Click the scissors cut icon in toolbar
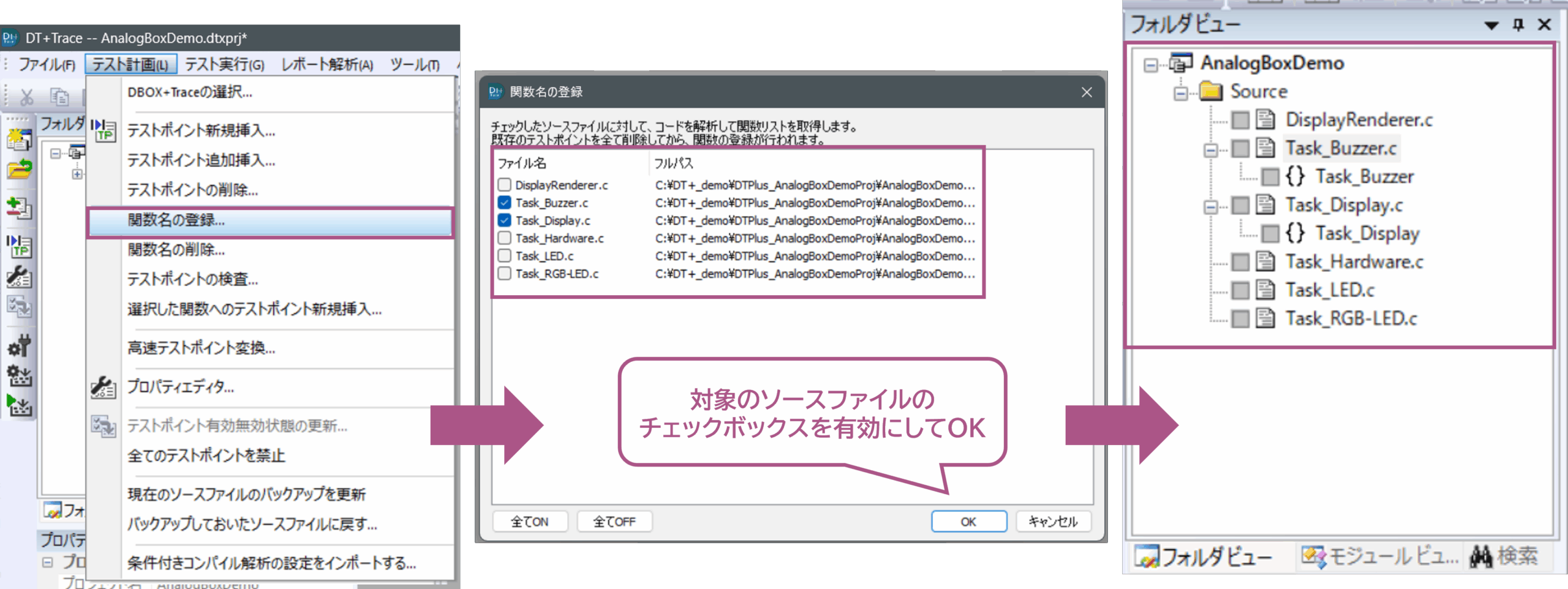 click(x=26, y=97)
